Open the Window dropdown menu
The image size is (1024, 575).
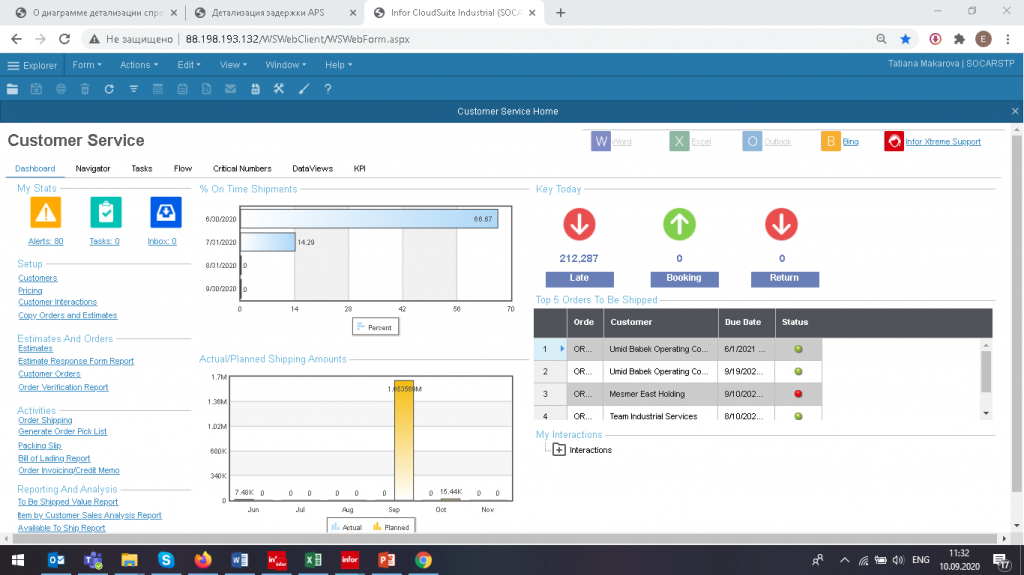285,65
